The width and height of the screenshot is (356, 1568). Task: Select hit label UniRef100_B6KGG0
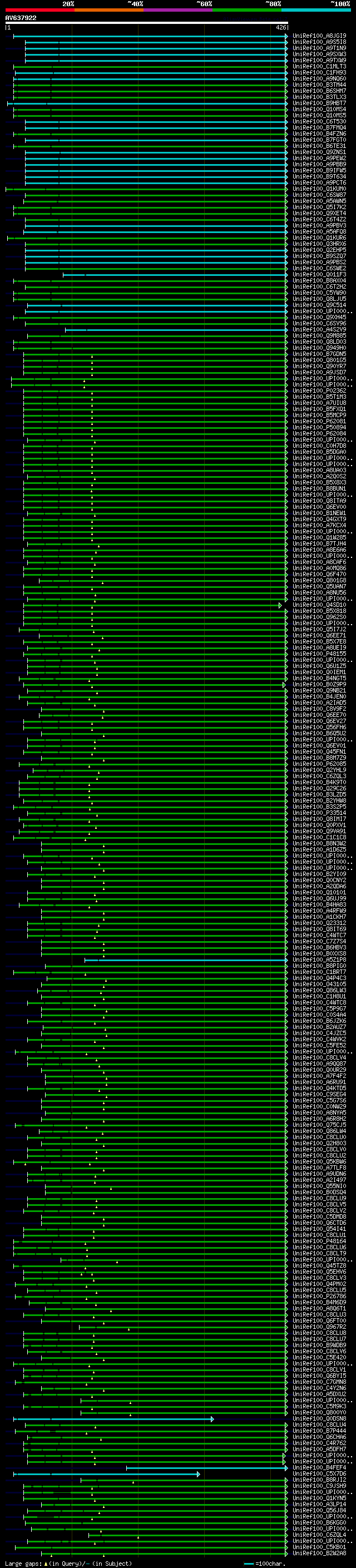tap(319, 1522)
